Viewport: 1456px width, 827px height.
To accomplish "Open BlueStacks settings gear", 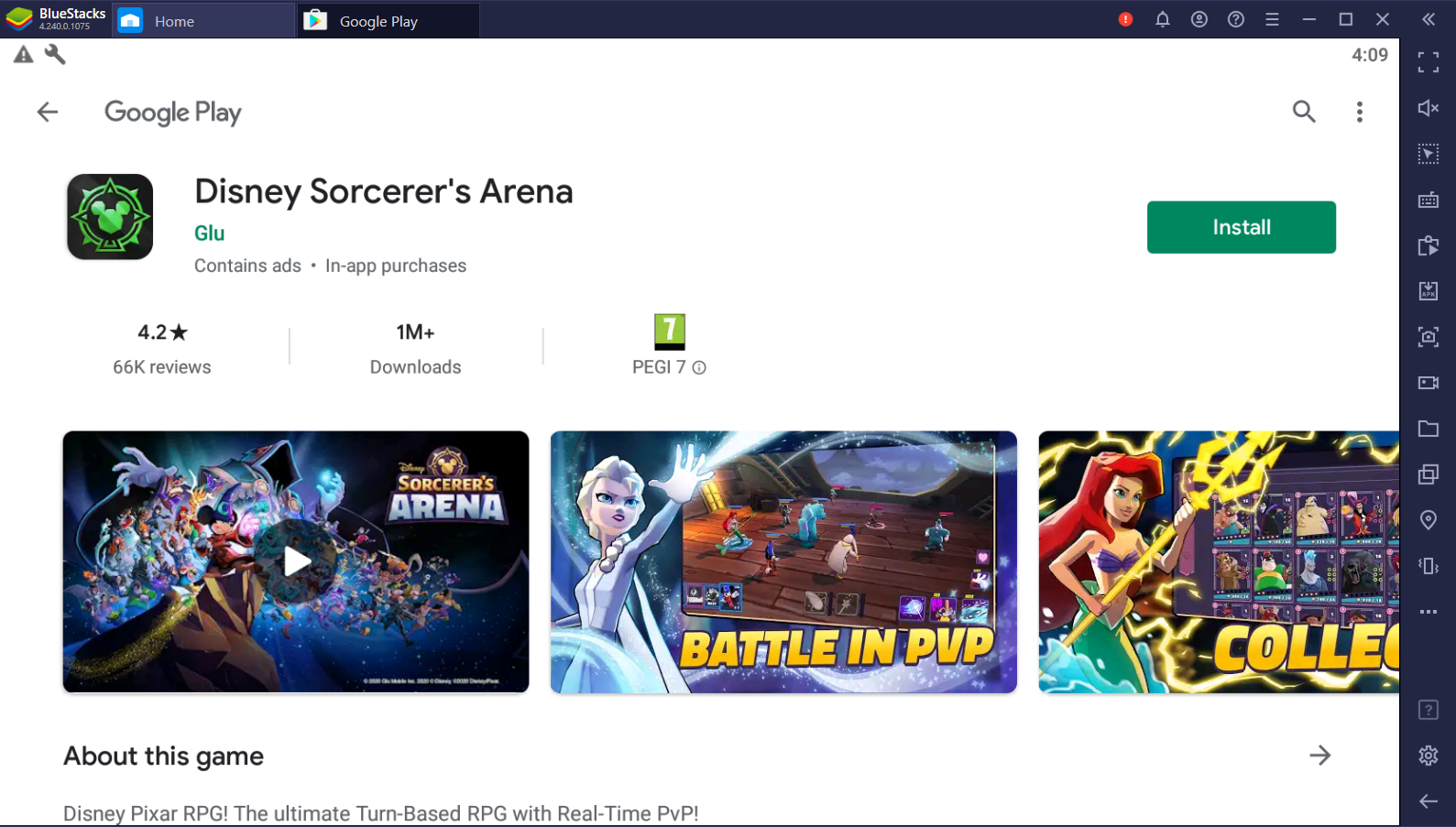I will pyautogui.click(x=1429, y=756).
